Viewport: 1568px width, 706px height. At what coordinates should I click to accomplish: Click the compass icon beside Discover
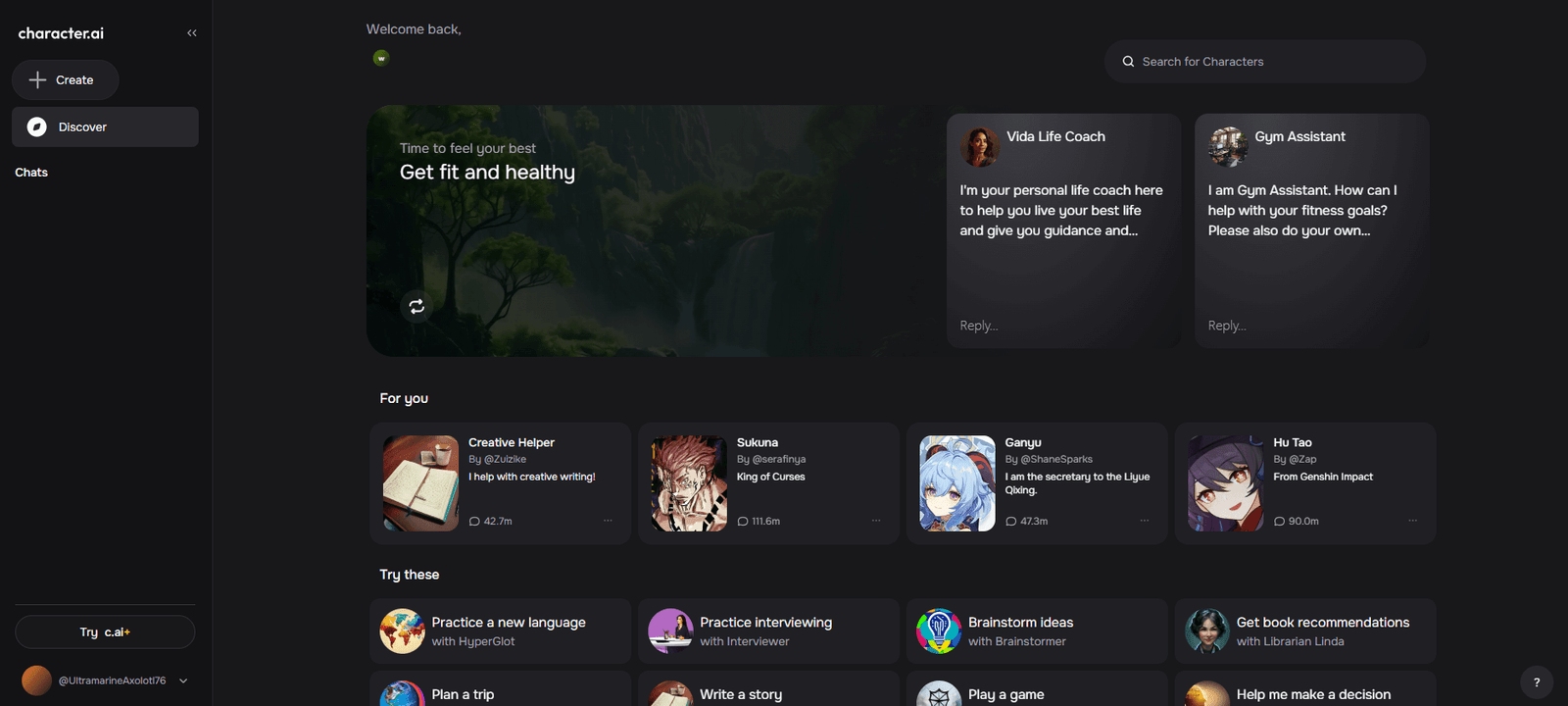[x=36, y=127]
